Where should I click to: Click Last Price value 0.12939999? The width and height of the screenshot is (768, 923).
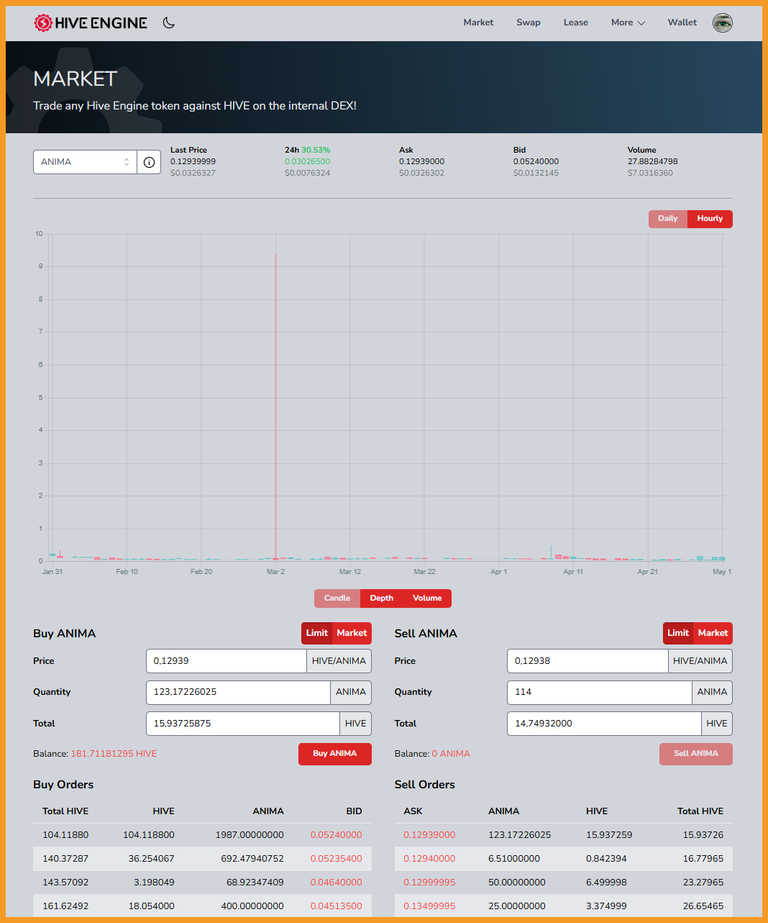click(193, 161)
